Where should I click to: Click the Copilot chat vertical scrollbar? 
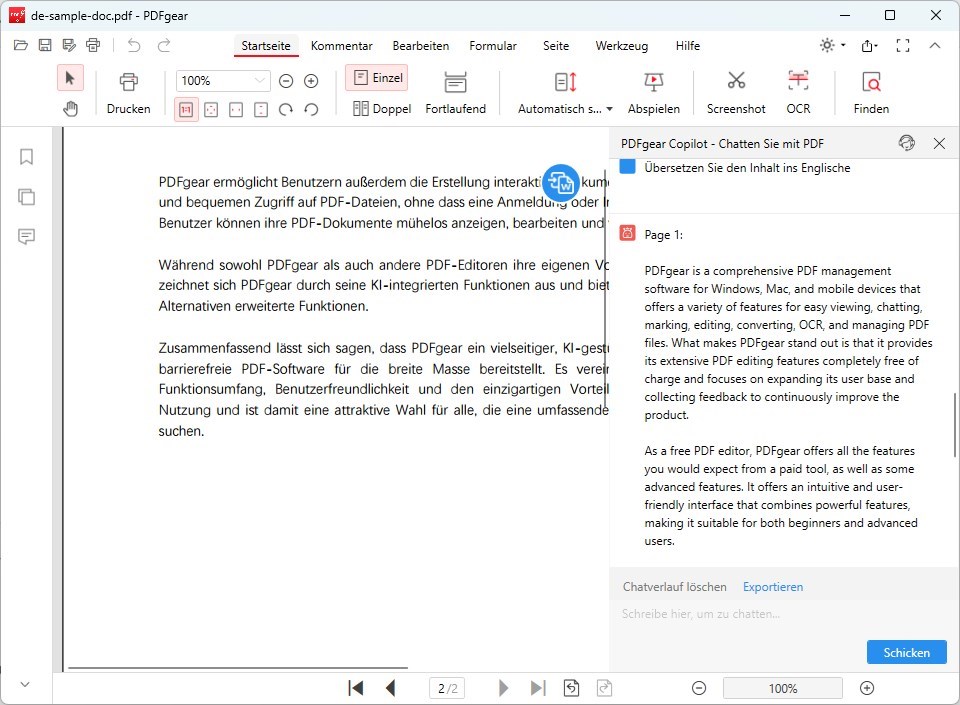click(954, 425)
